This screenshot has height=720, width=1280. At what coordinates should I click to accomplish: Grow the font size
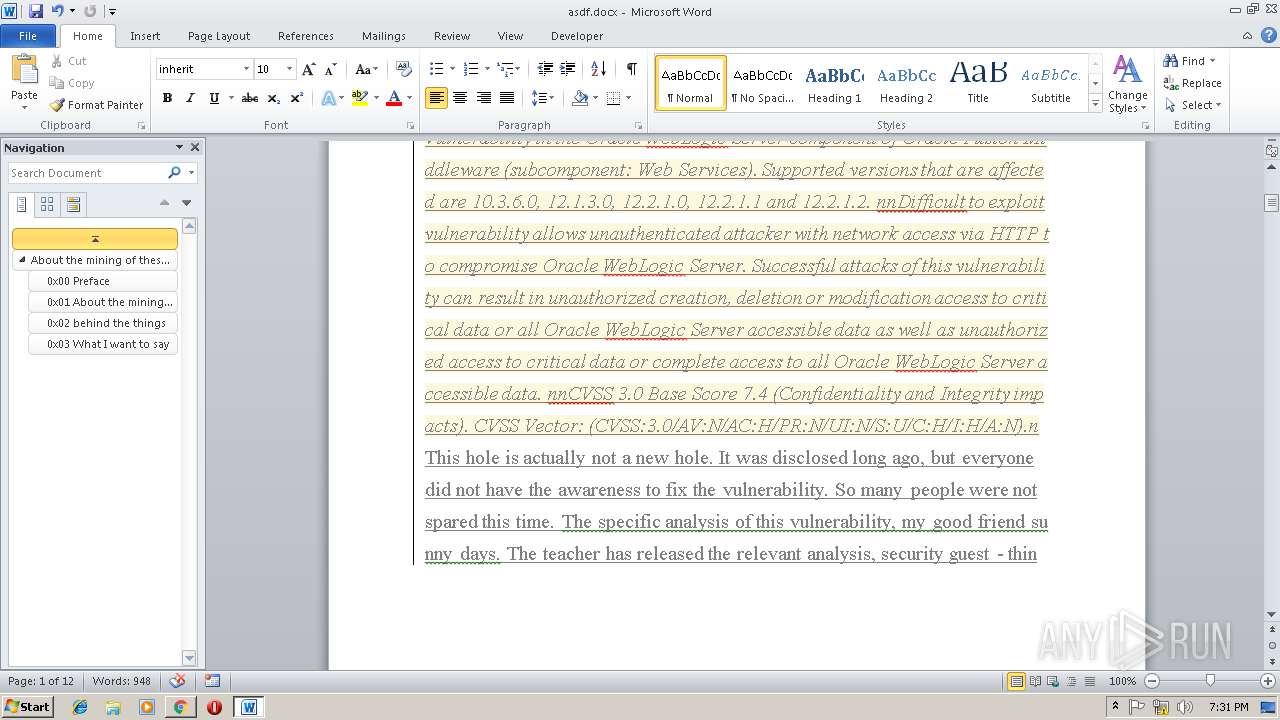[x=309, y=69]
